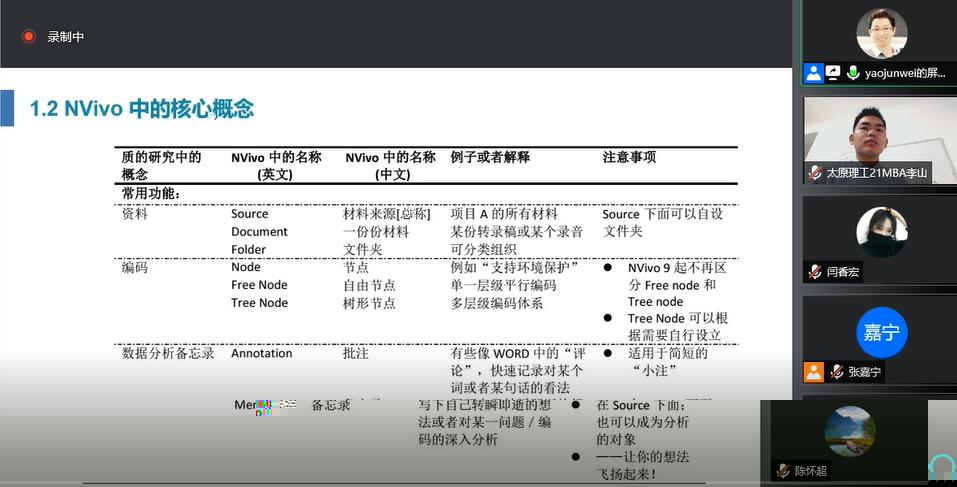Click the teal headset icon at the corner

[942, 469]
